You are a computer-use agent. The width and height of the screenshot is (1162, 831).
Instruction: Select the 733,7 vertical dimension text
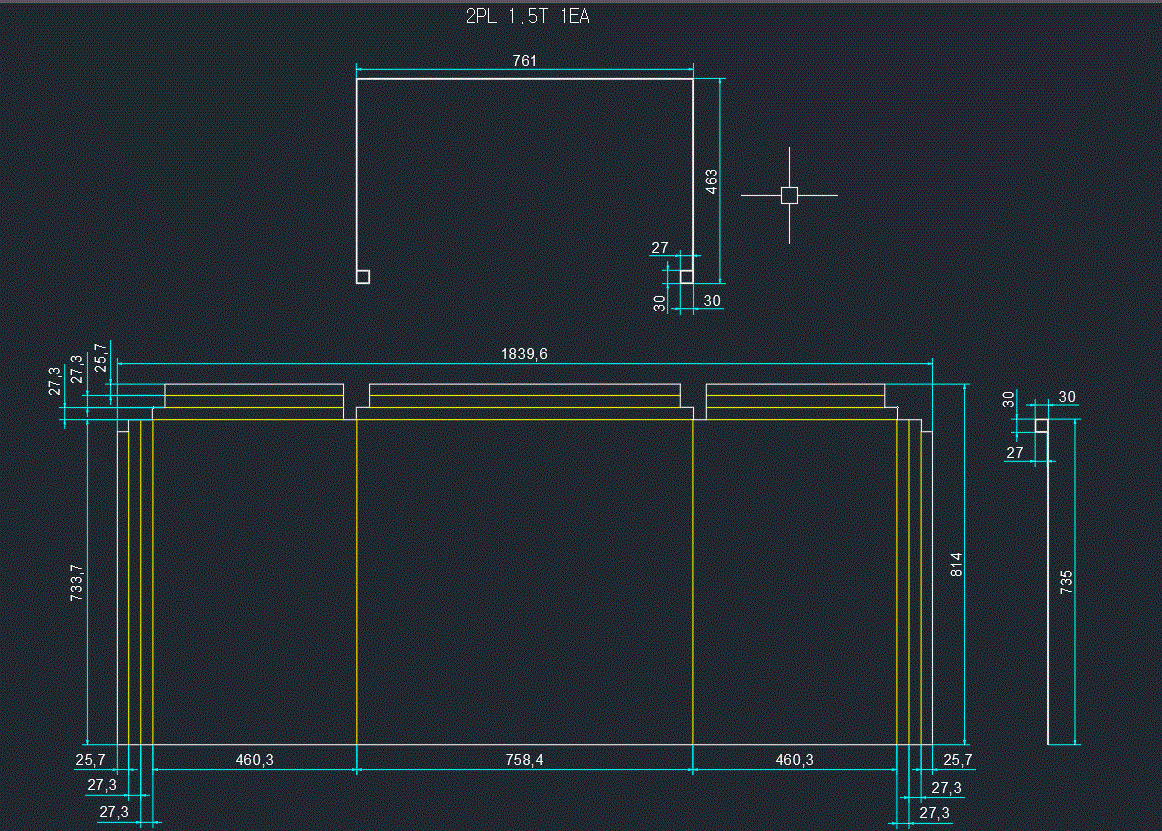click(x=77, y=582)
